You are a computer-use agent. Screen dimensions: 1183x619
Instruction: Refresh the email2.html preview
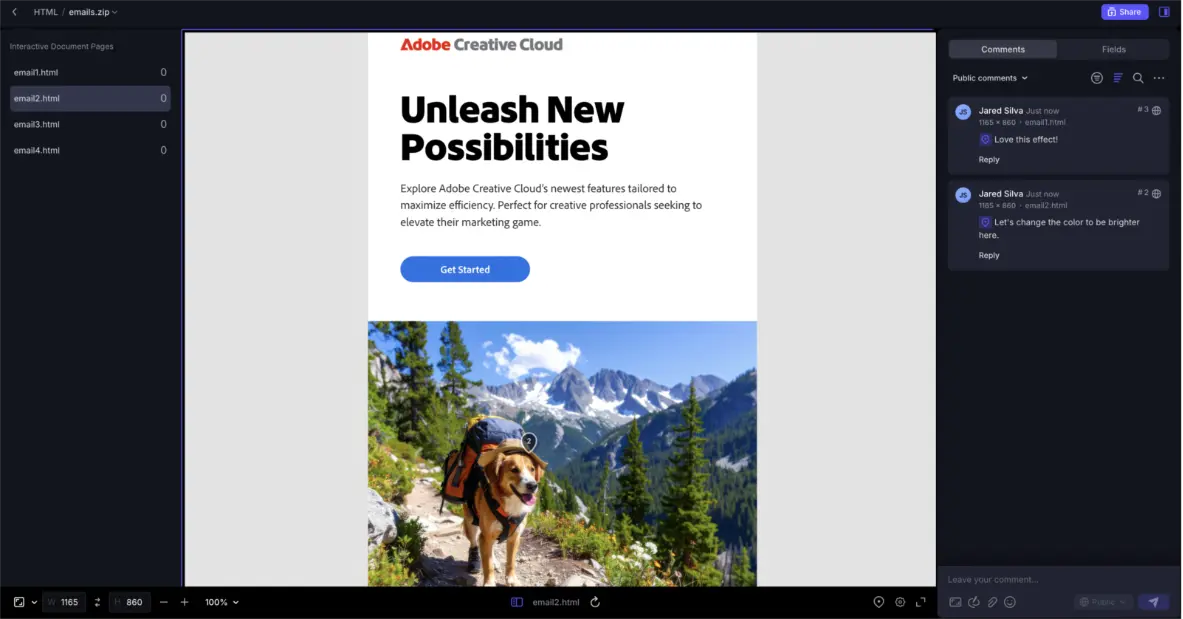point(595,602)
